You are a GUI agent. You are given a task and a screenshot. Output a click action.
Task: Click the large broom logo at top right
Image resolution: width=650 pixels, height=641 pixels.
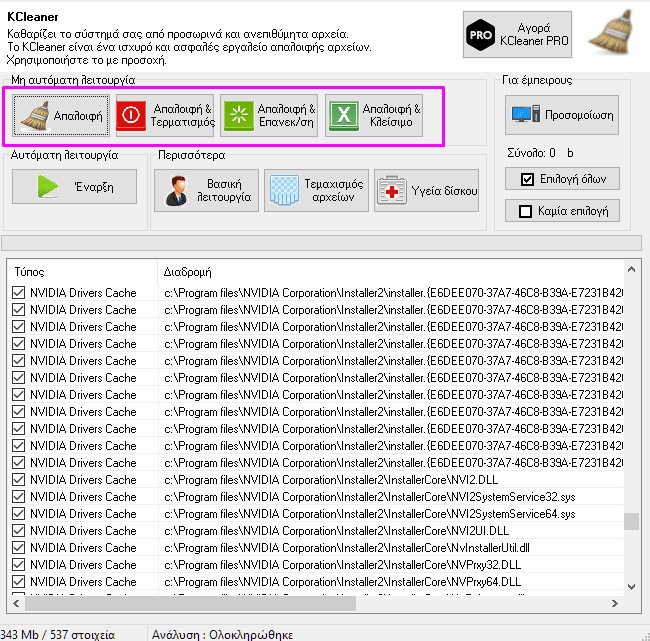coord(611,33)
